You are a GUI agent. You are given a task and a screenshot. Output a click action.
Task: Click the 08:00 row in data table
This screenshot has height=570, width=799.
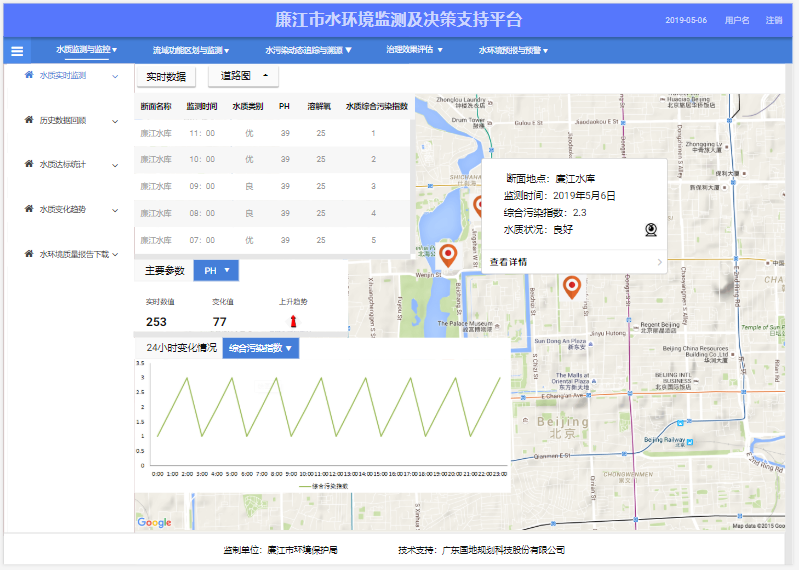pyautogui.click(x=272, y=213)
